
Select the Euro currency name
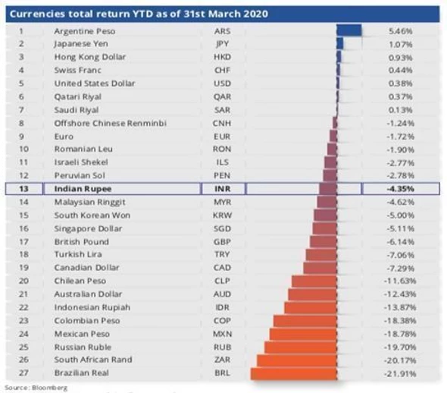(x=64, y=137)
